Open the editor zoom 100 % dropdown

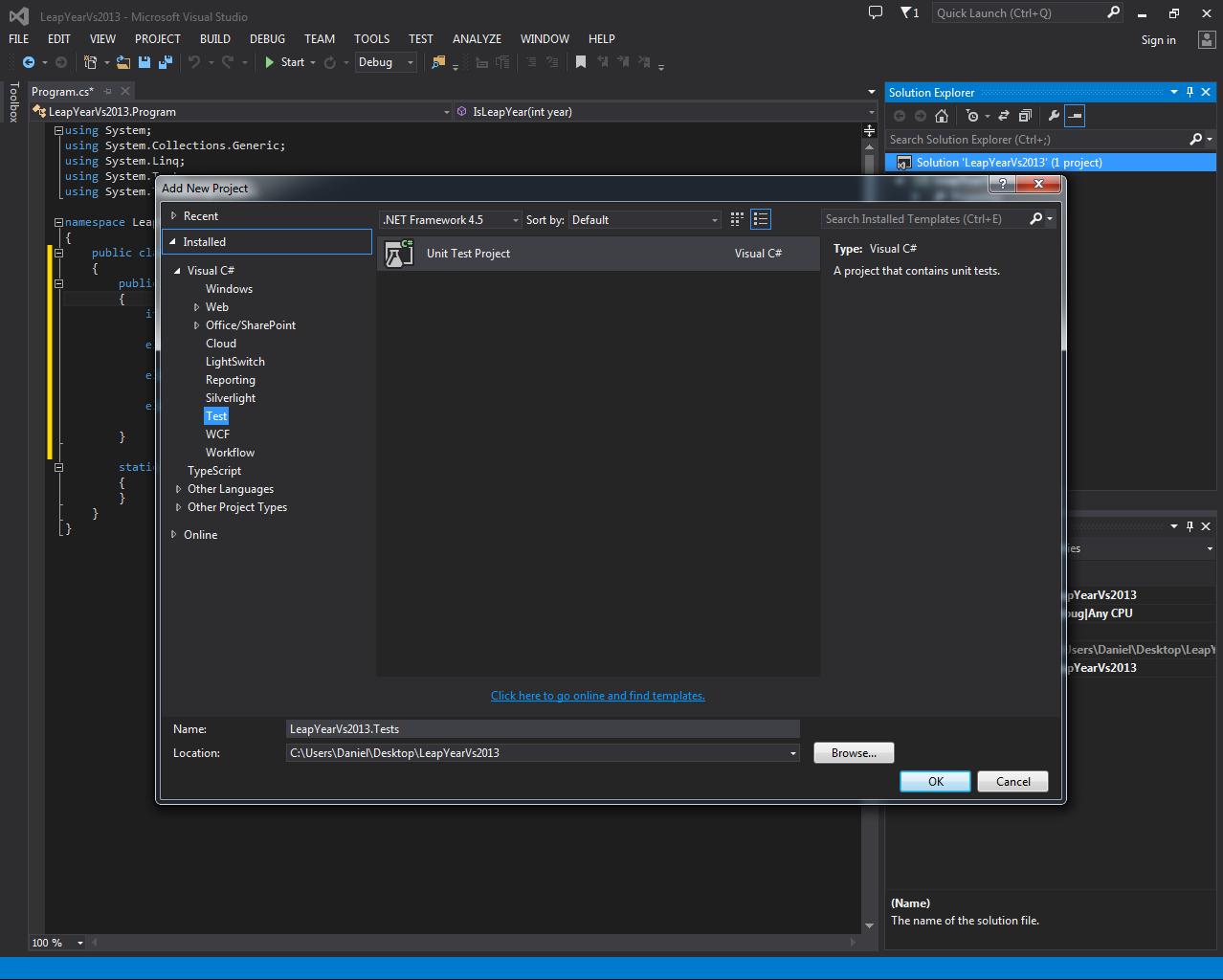pyautogui.click(x=79, y=943)
